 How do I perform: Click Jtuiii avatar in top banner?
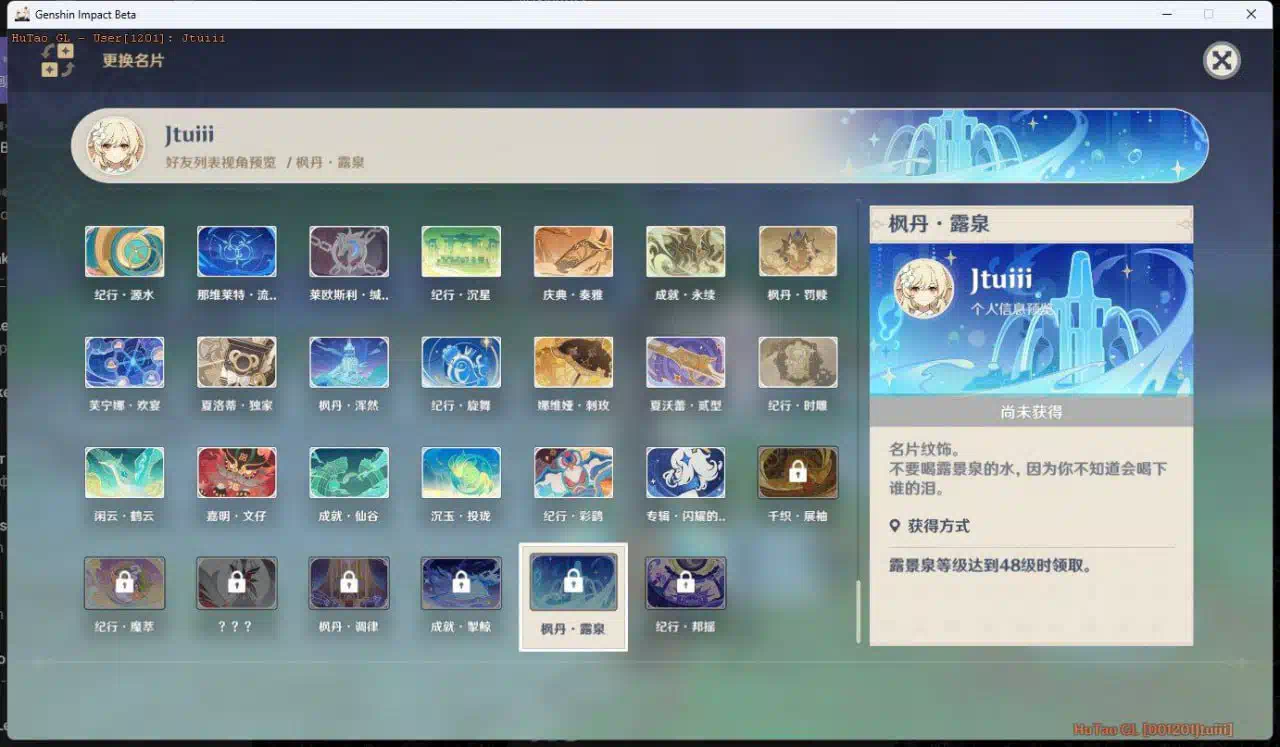pos(116,146)
